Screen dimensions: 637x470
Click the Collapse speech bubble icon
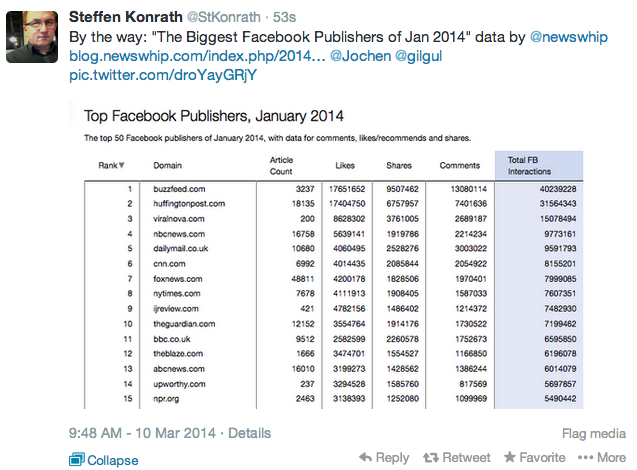pyautogui.click(x=77, y=460)
